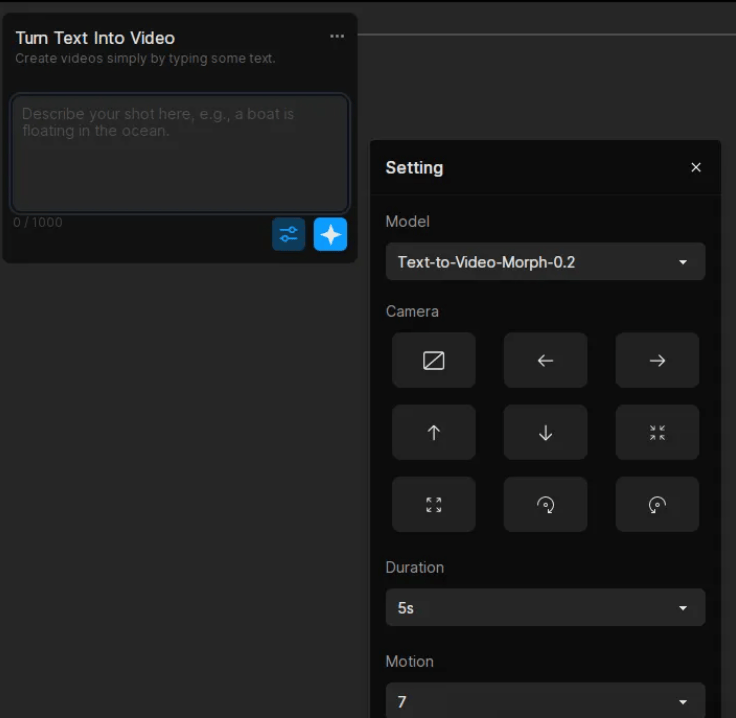Select the clockwise rotation camera option
Viewport: 736px width, 718px height.
[545, 504]
